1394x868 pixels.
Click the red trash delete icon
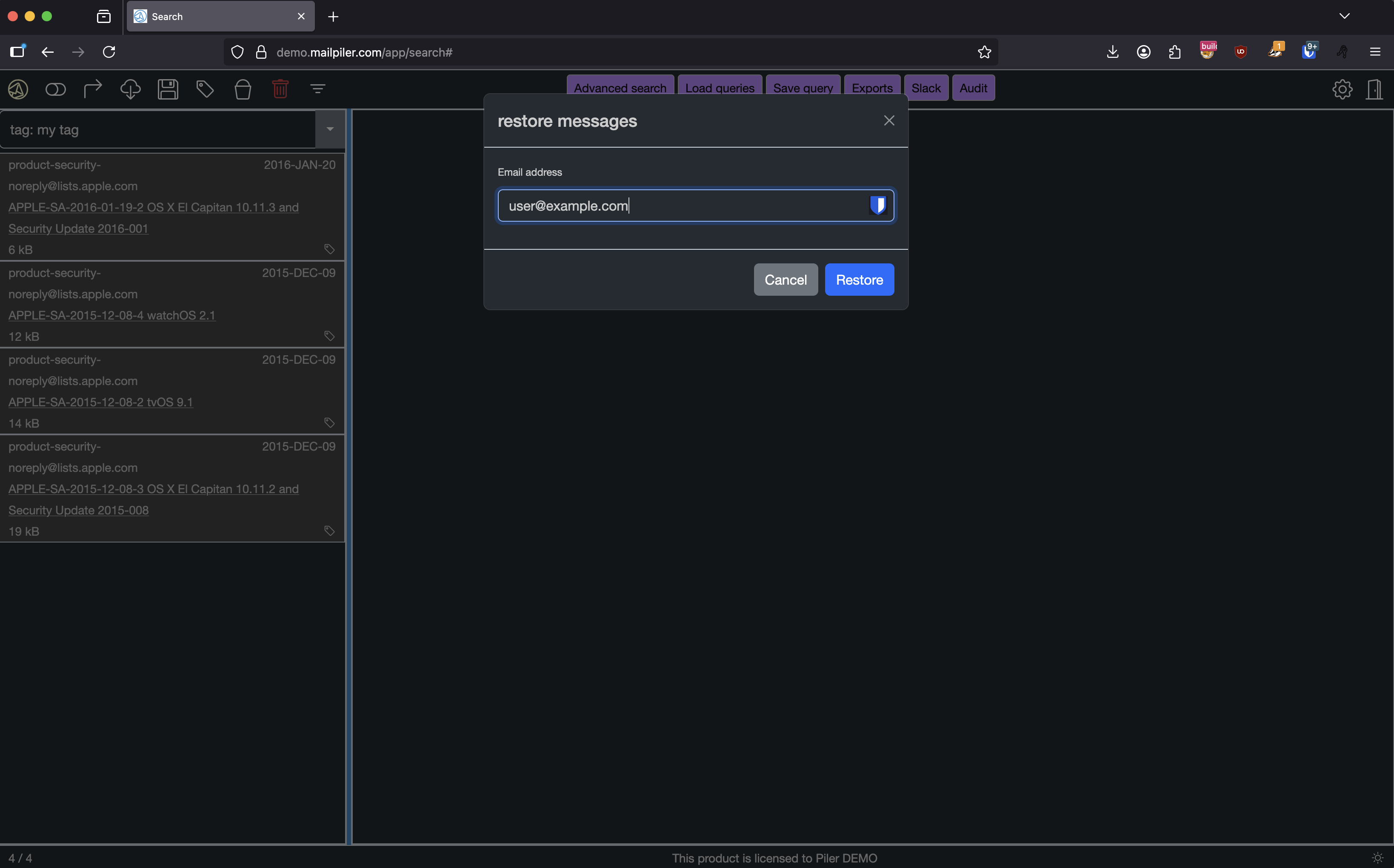pyautogui.click(x=280, y=89)
